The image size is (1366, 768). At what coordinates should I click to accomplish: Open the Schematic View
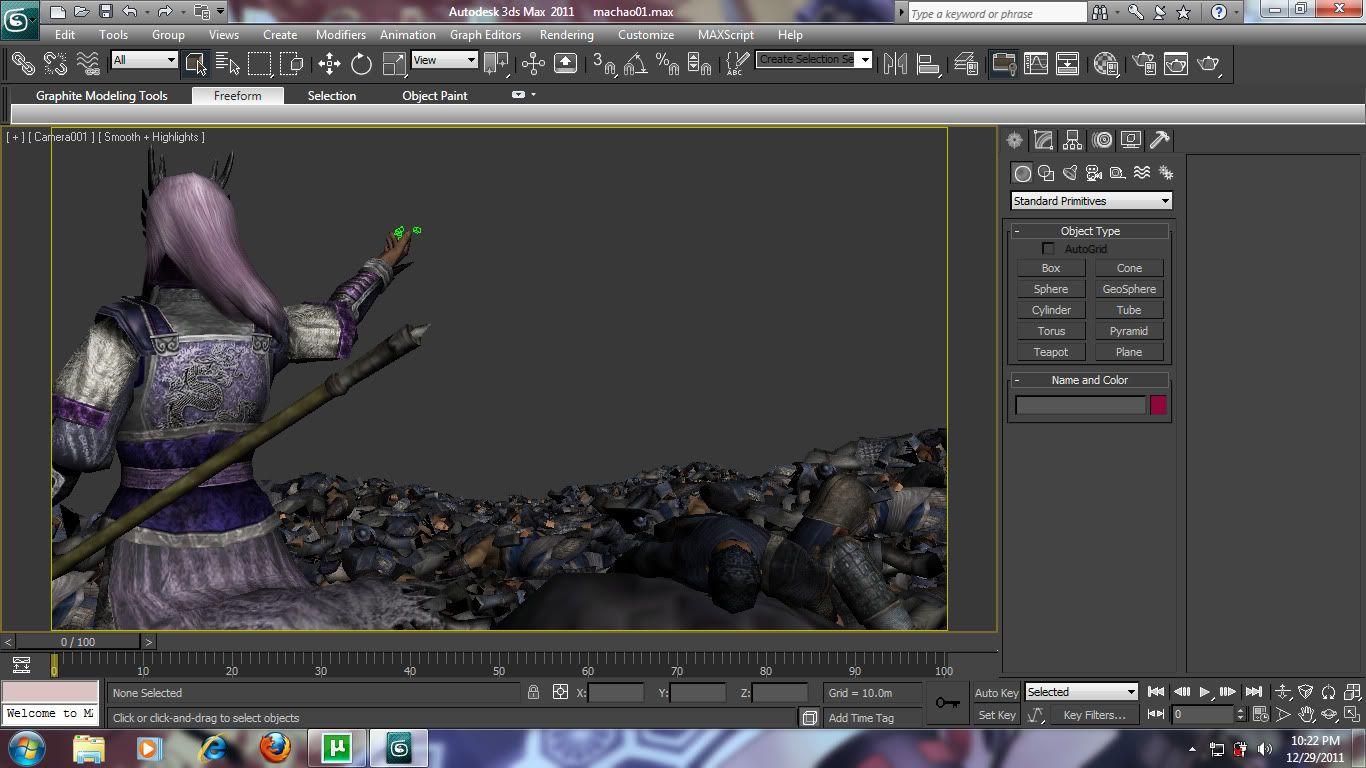point(1068,63)
